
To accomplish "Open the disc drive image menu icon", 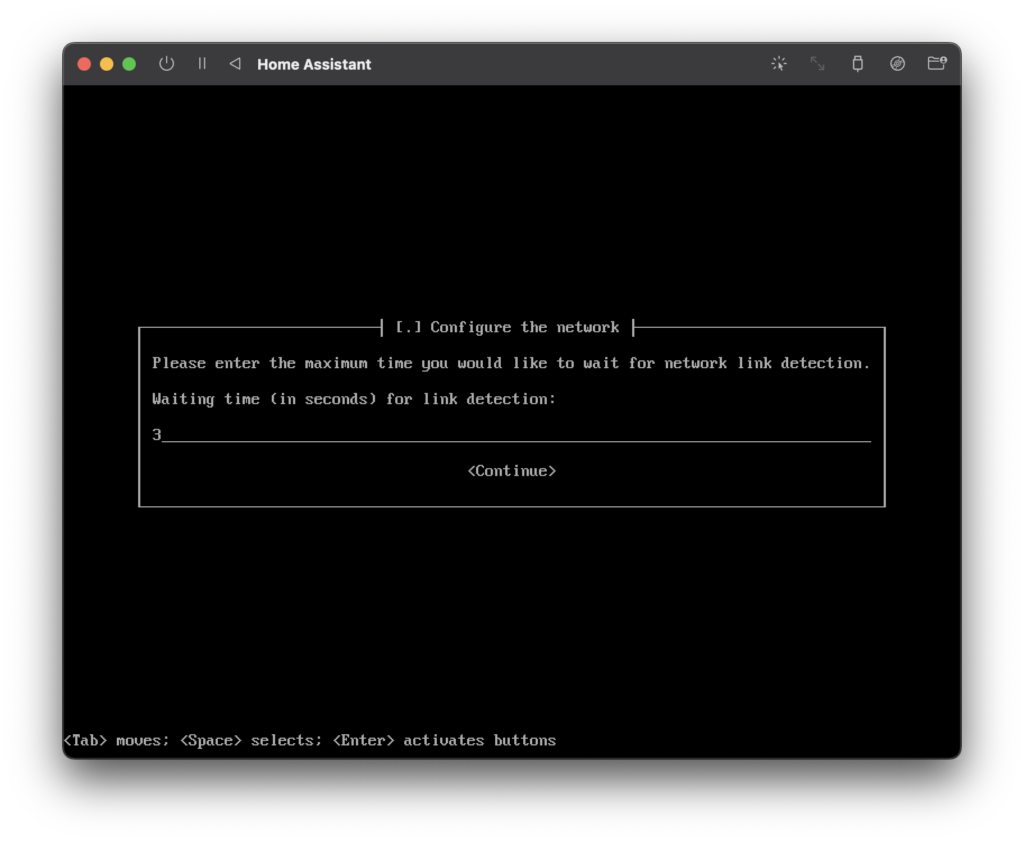I will pyautogui.click(x=897, y=63).
